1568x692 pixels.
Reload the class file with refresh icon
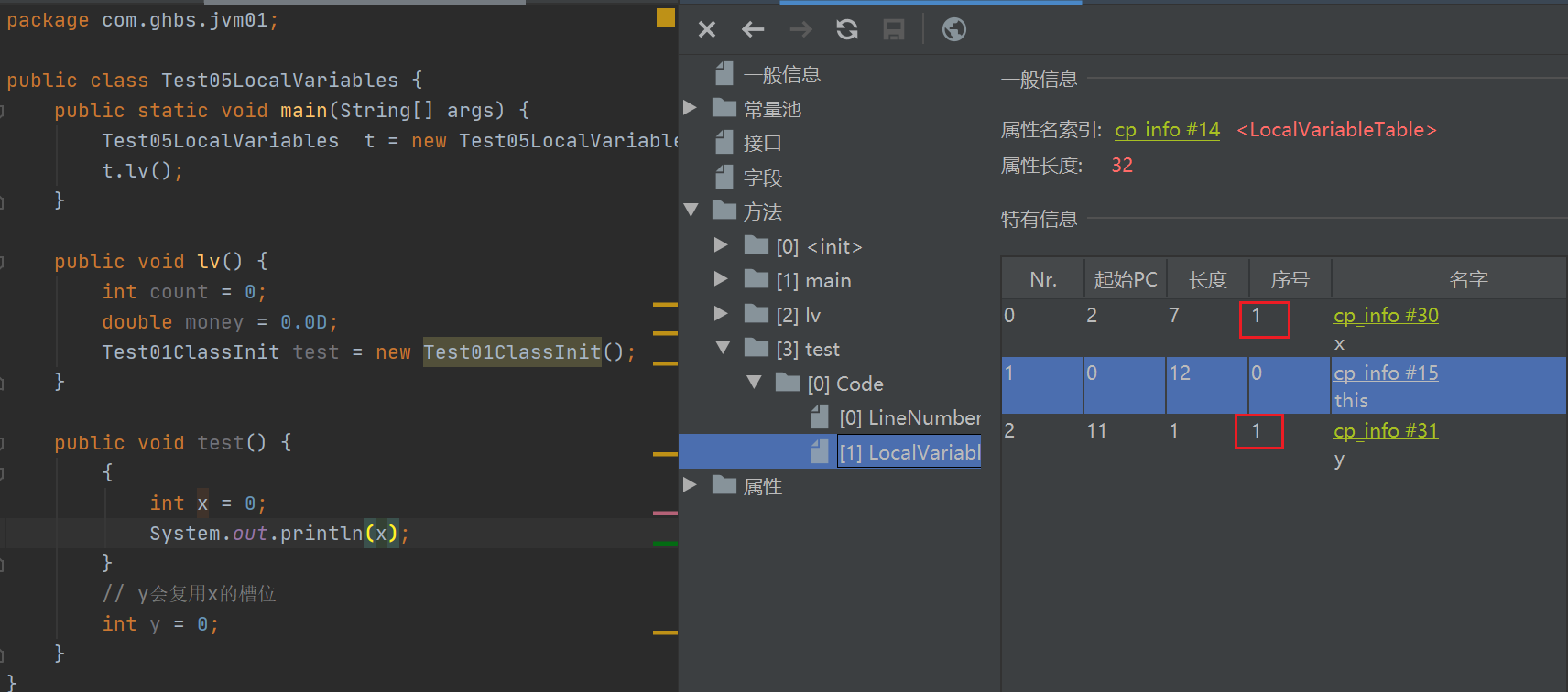[x=847, y=29]
